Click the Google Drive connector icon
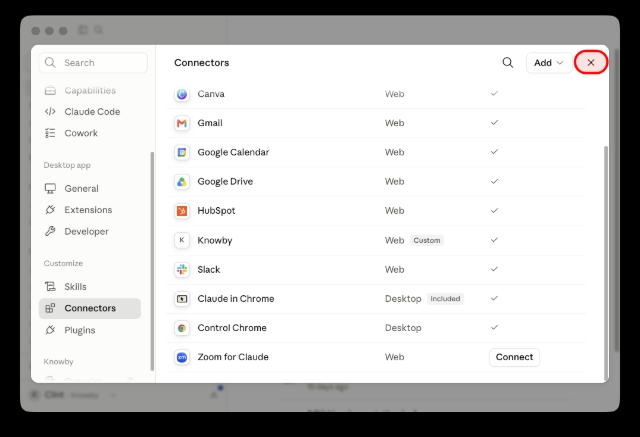This screenshot has height=437, width=640. pyautogui.click(x=182, y=182)
